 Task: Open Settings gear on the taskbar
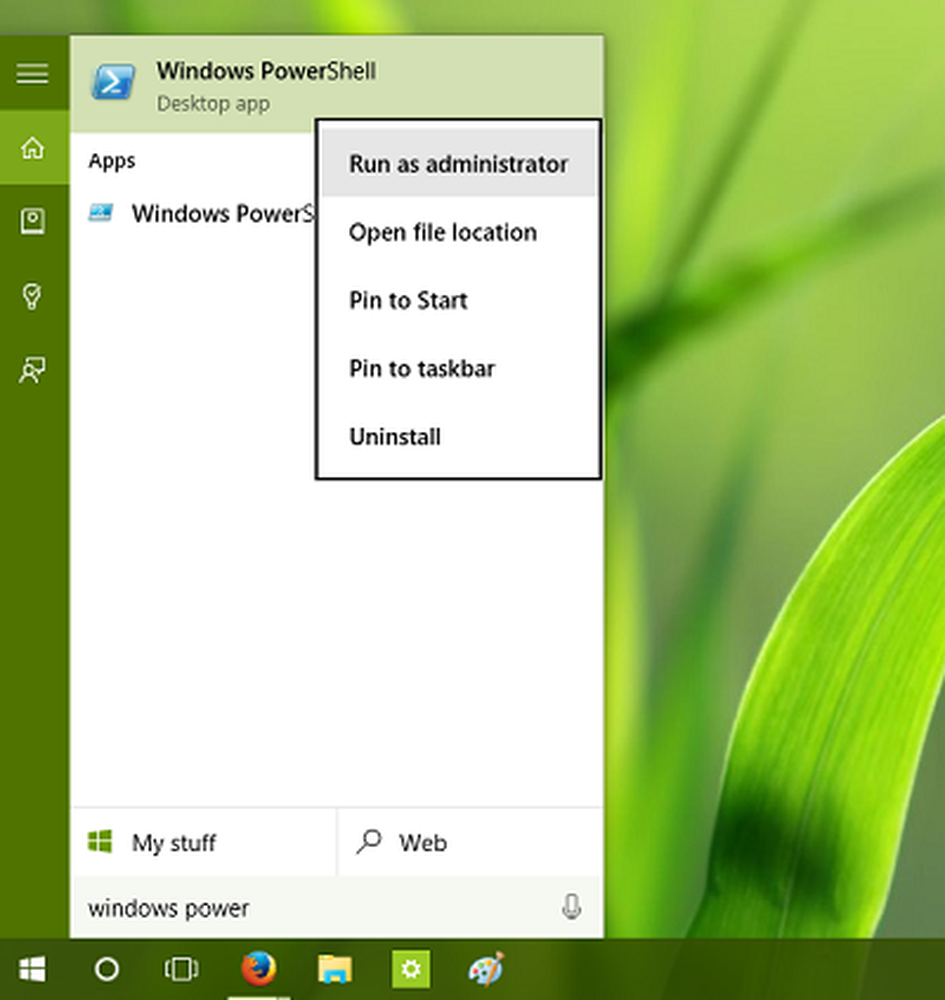tap(411, 969)
